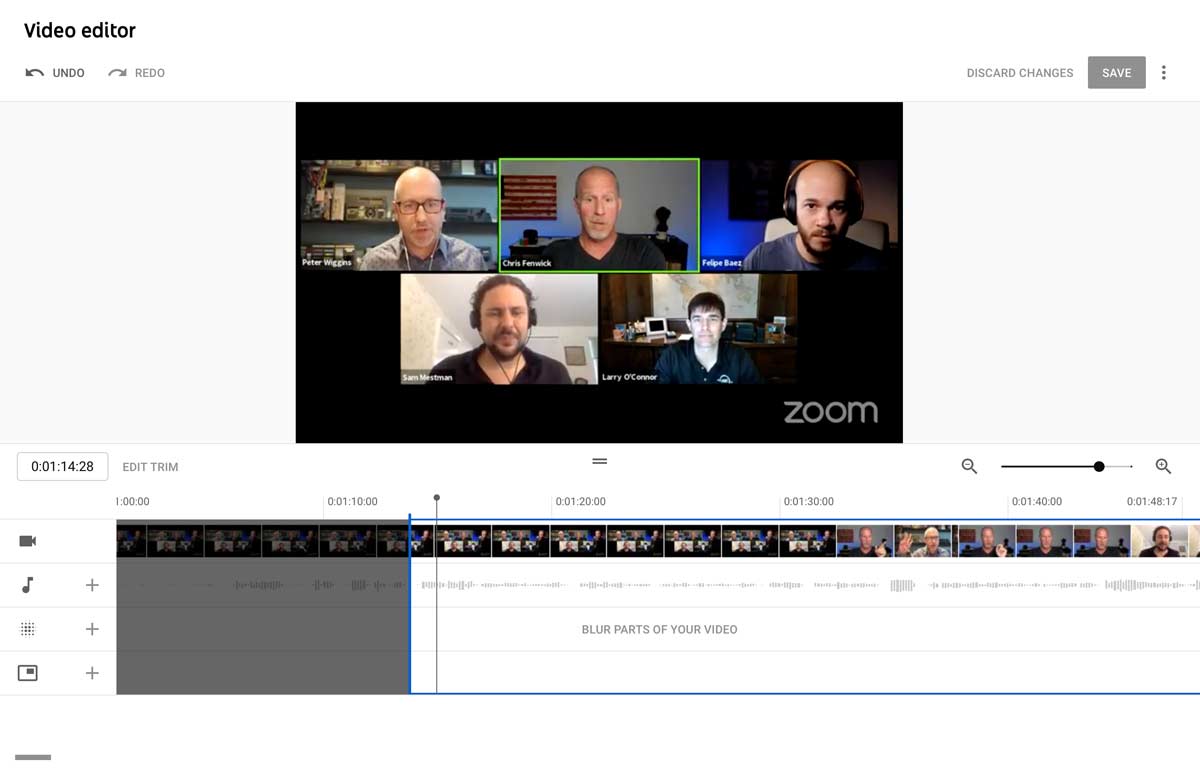Add audio with the plus icon
The image size is (1200, 772).
[x=92, y=585]
